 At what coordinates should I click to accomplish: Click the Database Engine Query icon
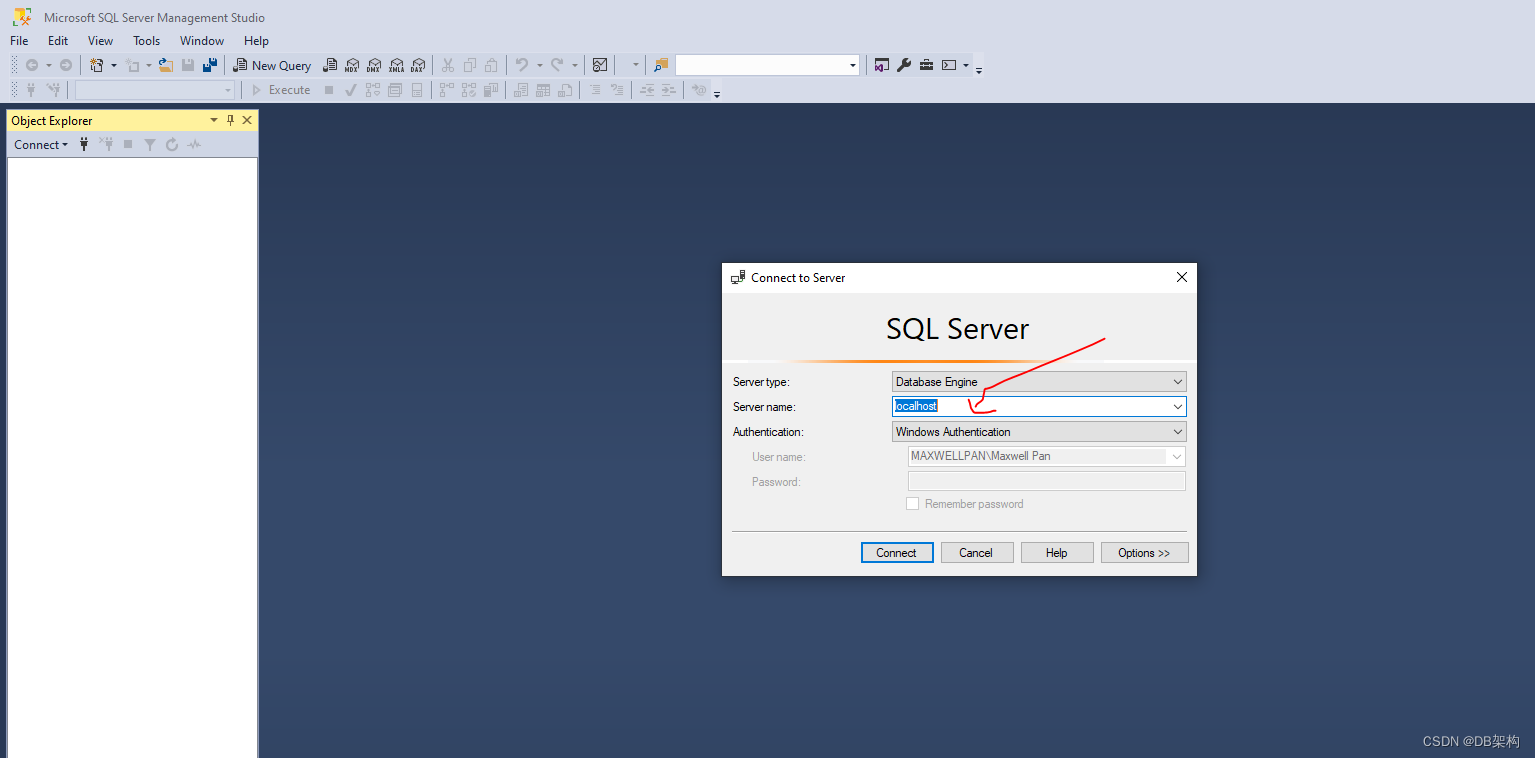[330, 65]
